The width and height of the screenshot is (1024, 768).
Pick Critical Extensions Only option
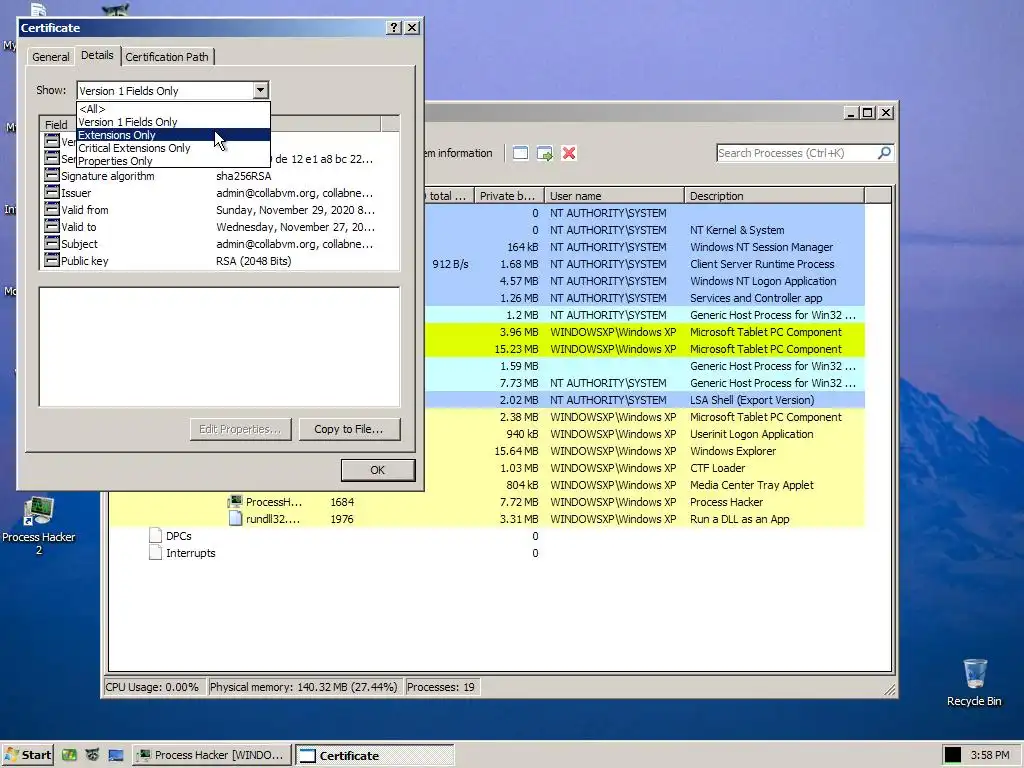[x=173, y=148]
